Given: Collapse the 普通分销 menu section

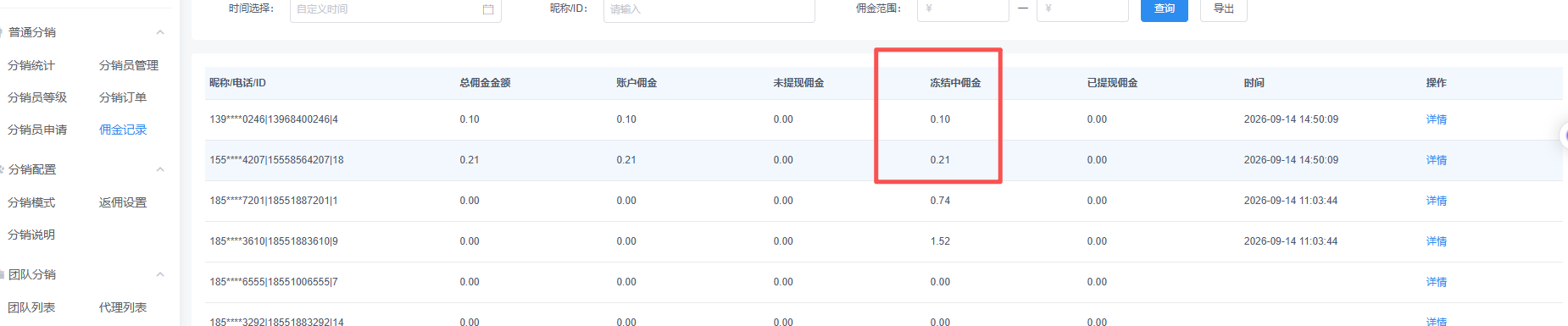Looking at the screenshot, I should click(x=160, y=32).
